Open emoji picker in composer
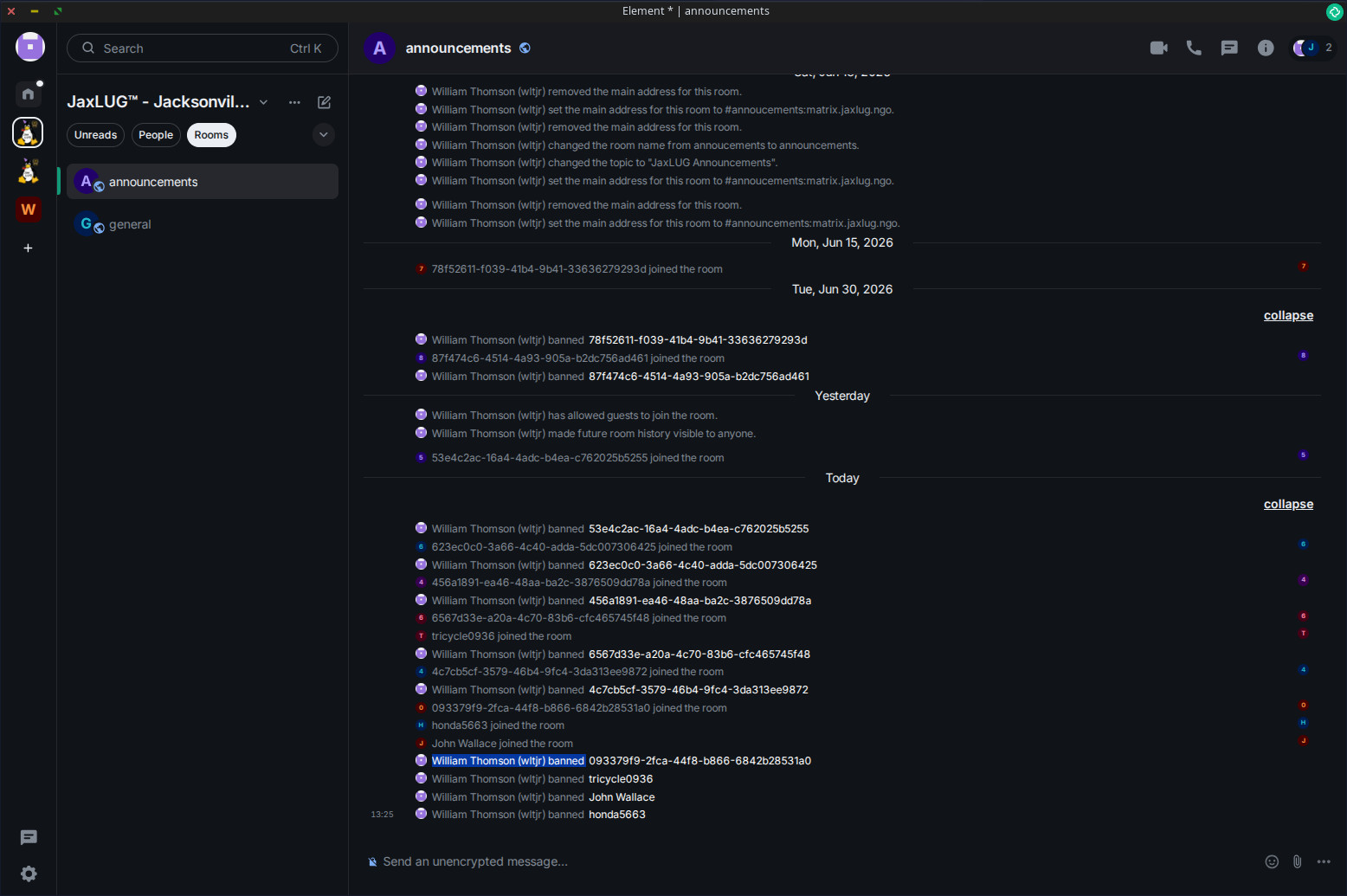Image resolution: width=1347 pixels, height=896 pixels. (x=1272, y=861)
